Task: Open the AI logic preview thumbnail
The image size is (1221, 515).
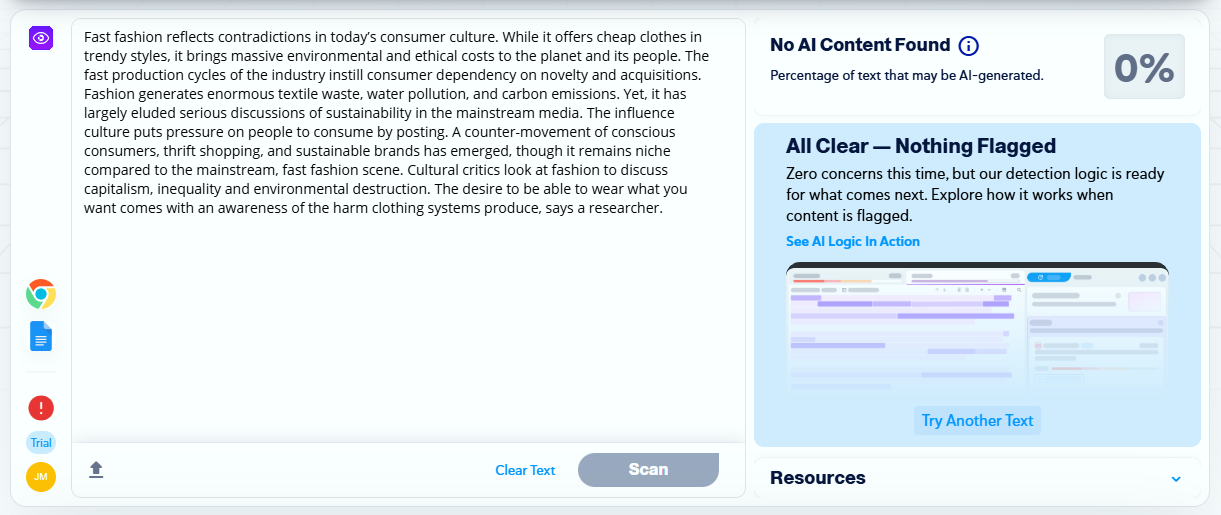Action: coord(977,327)
